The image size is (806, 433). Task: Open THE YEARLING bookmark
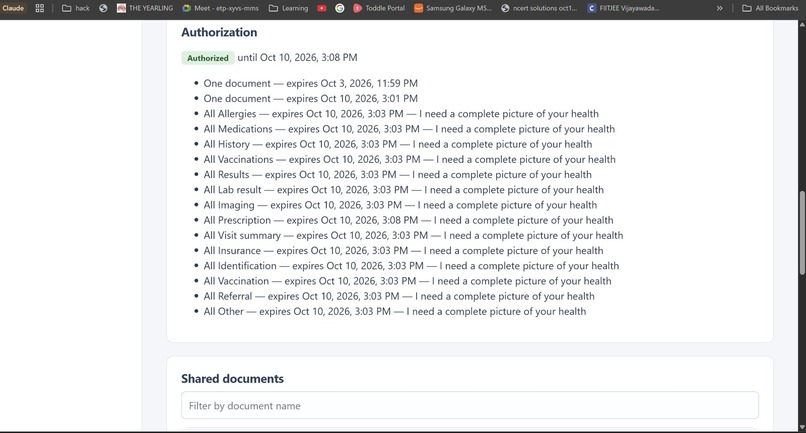(x=145, y=8)
